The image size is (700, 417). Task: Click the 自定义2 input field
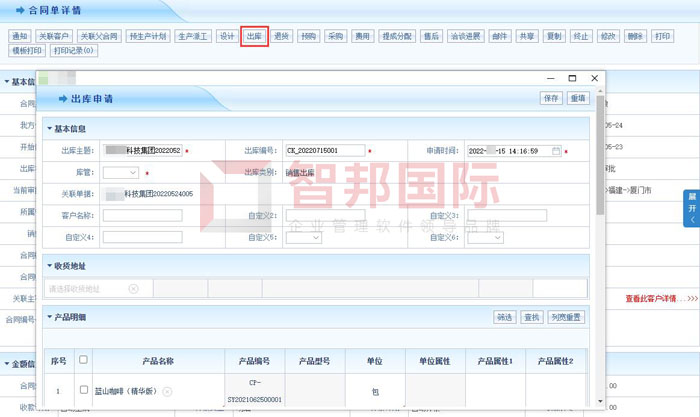325,216
